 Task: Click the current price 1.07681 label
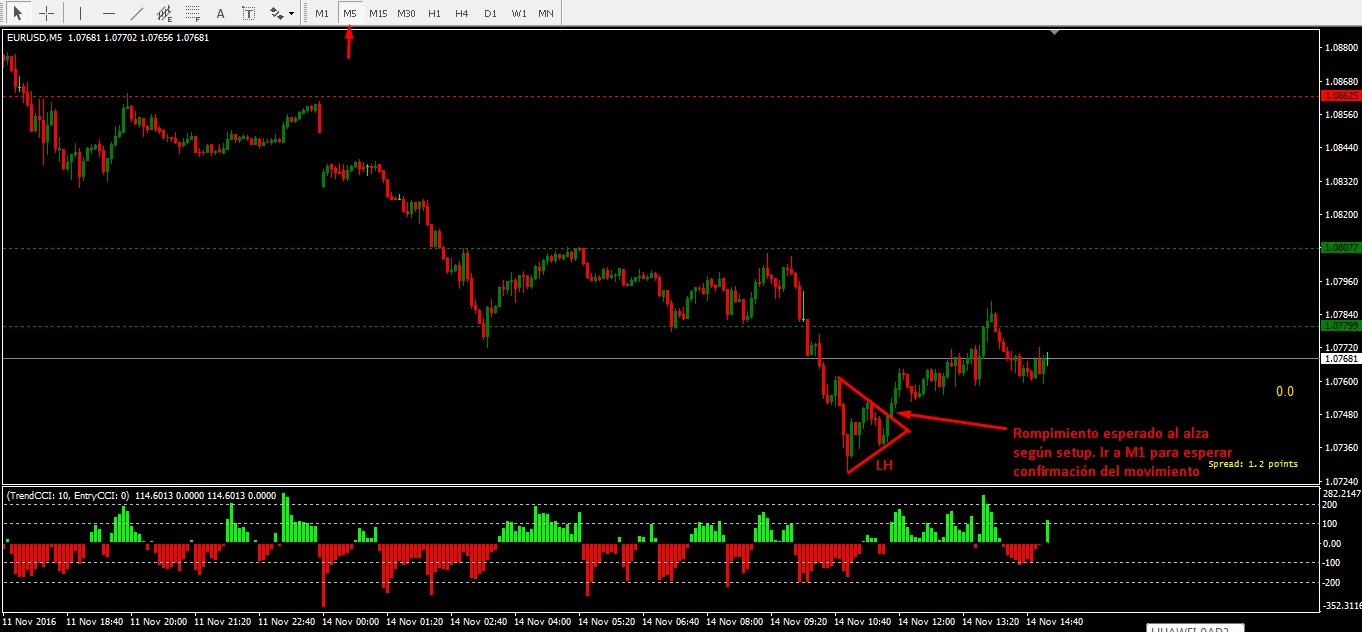click(x=1340, y=358)
